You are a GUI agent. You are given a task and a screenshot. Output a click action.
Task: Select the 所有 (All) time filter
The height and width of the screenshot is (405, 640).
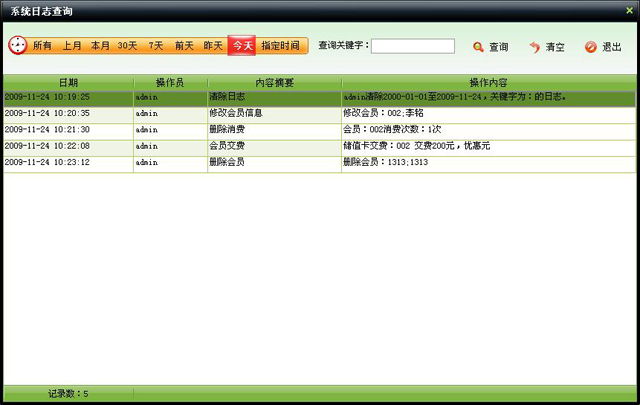43,46
